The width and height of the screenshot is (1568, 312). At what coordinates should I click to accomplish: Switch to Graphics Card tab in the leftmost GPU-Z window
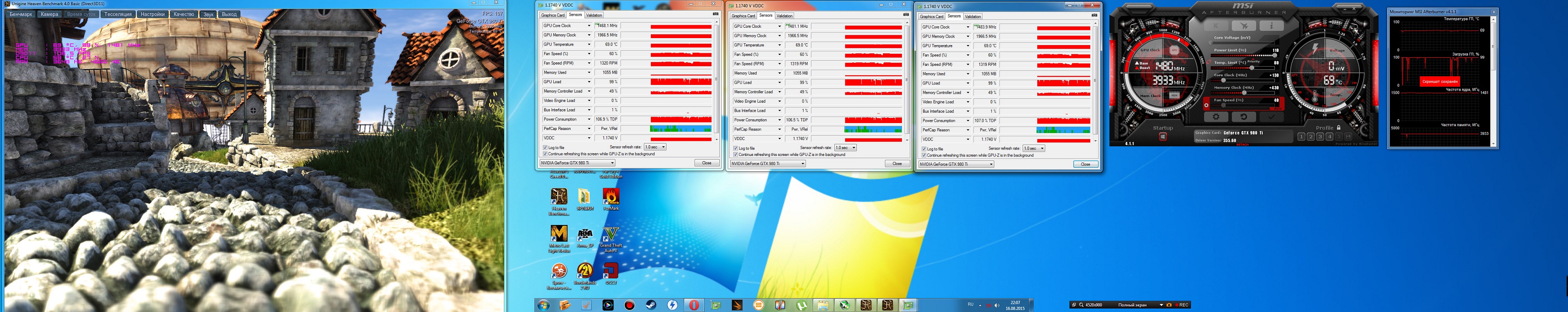click(x=553, y=15)
